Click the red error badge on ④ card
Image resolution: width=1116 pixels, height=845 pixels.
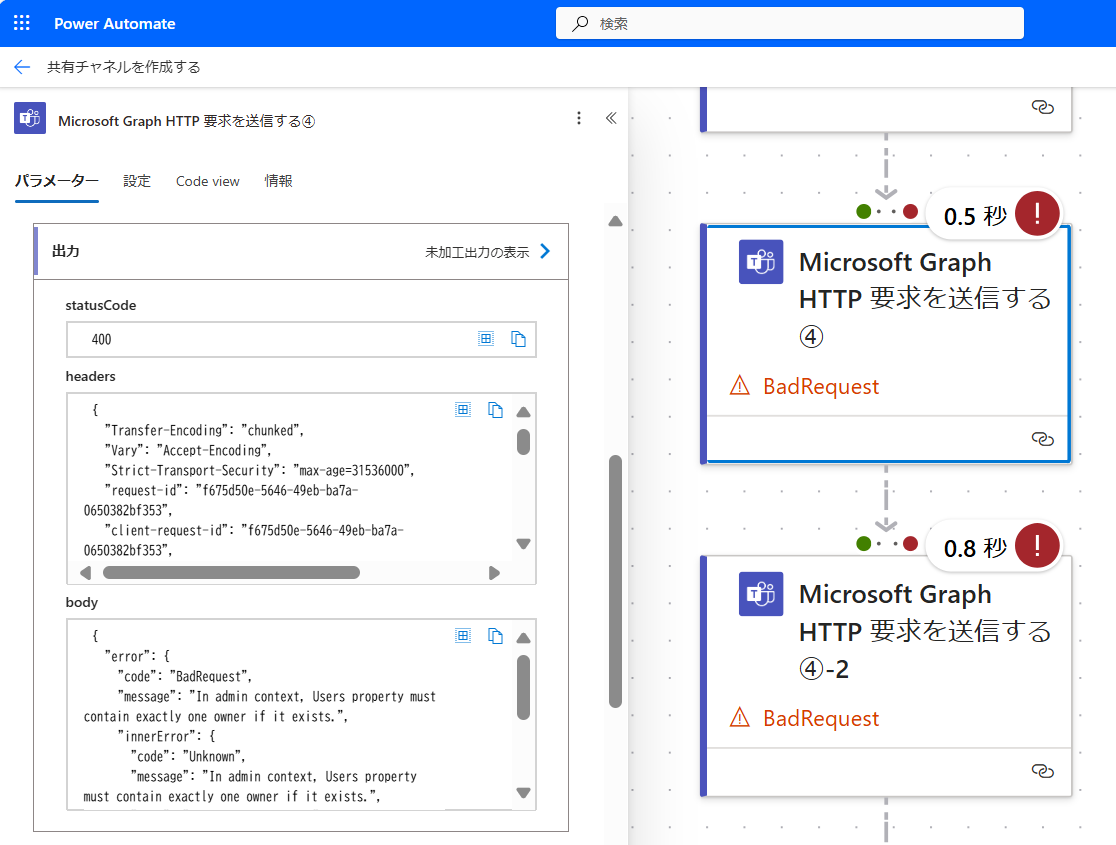coord(1037,213)
